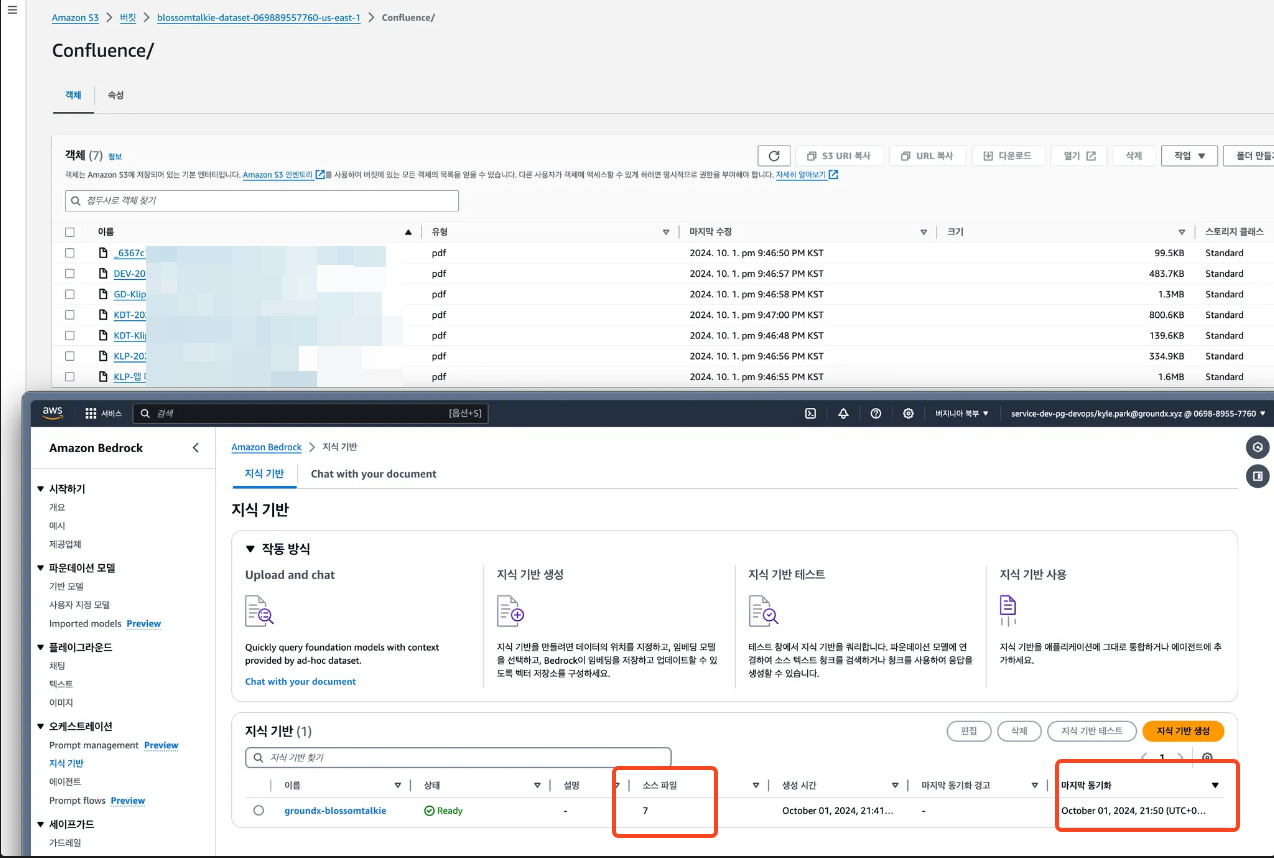Click the upper round icon at right edge
The image size is (1274, 858).
[1258, 447]
